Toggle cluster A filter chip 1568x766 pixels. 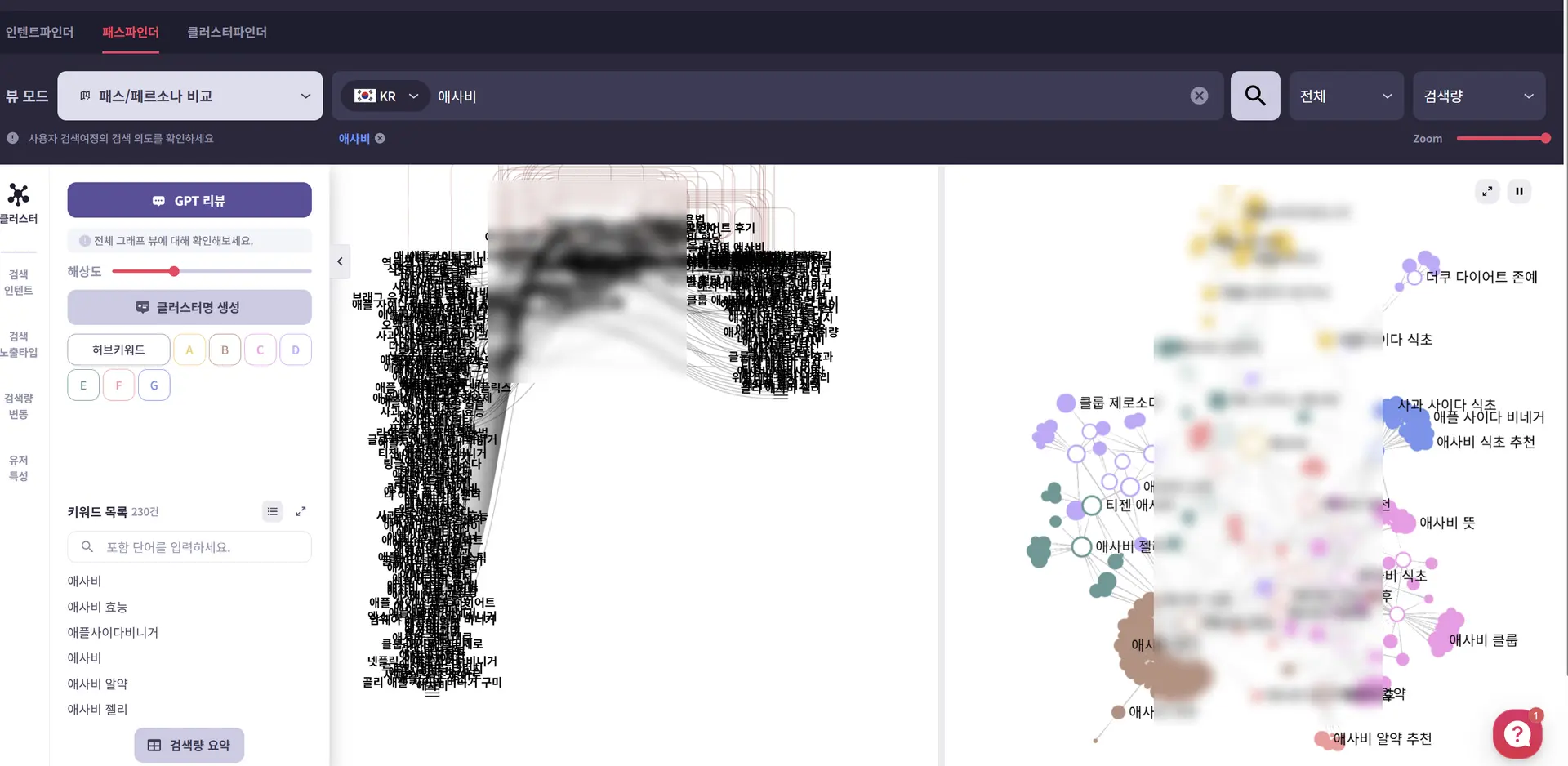189,350
